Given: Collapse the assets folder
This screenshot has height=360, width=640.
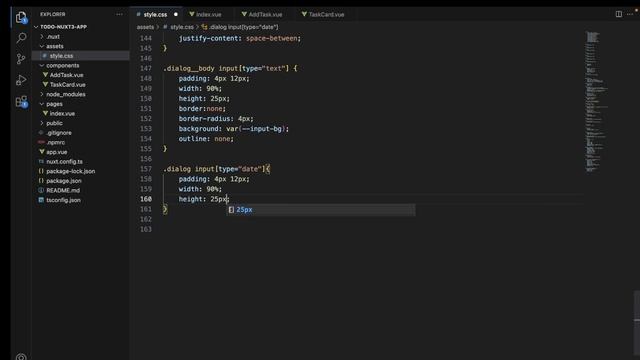Looking at the screenshot, I should click(x=55, y=46).
